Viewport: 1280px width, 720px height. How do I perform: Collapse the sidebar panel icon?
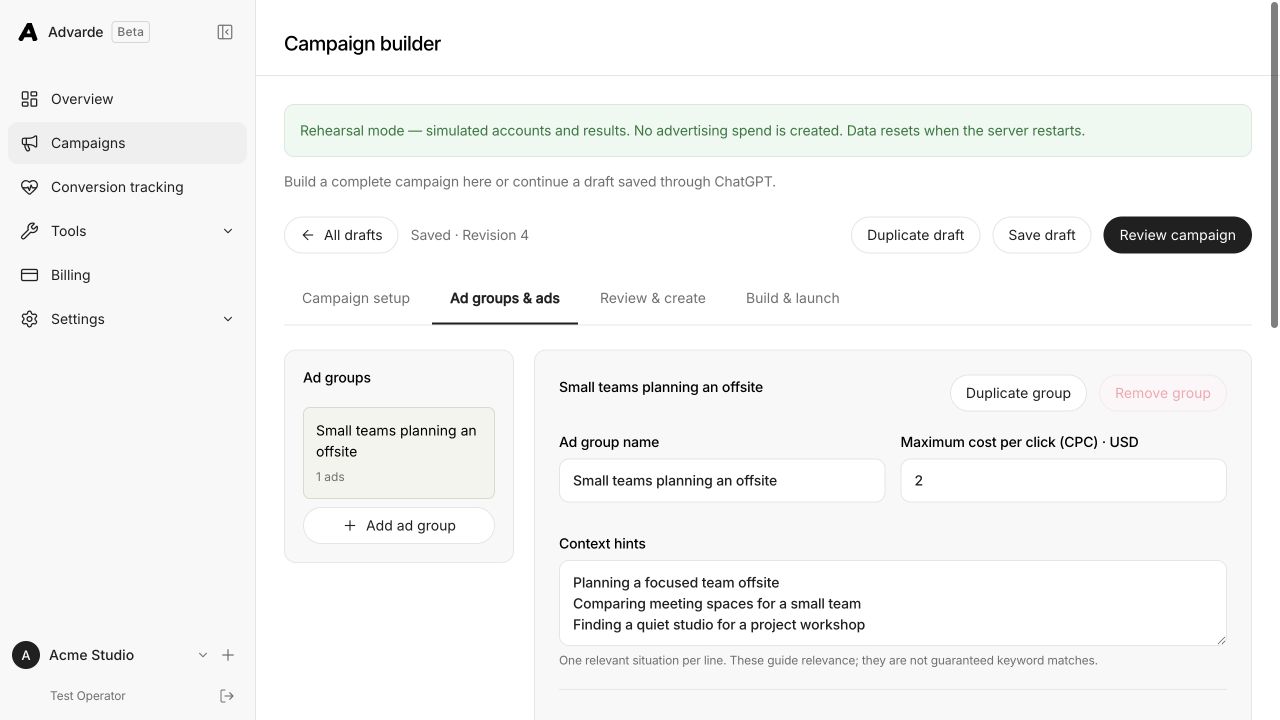click(x=225, y=32)
